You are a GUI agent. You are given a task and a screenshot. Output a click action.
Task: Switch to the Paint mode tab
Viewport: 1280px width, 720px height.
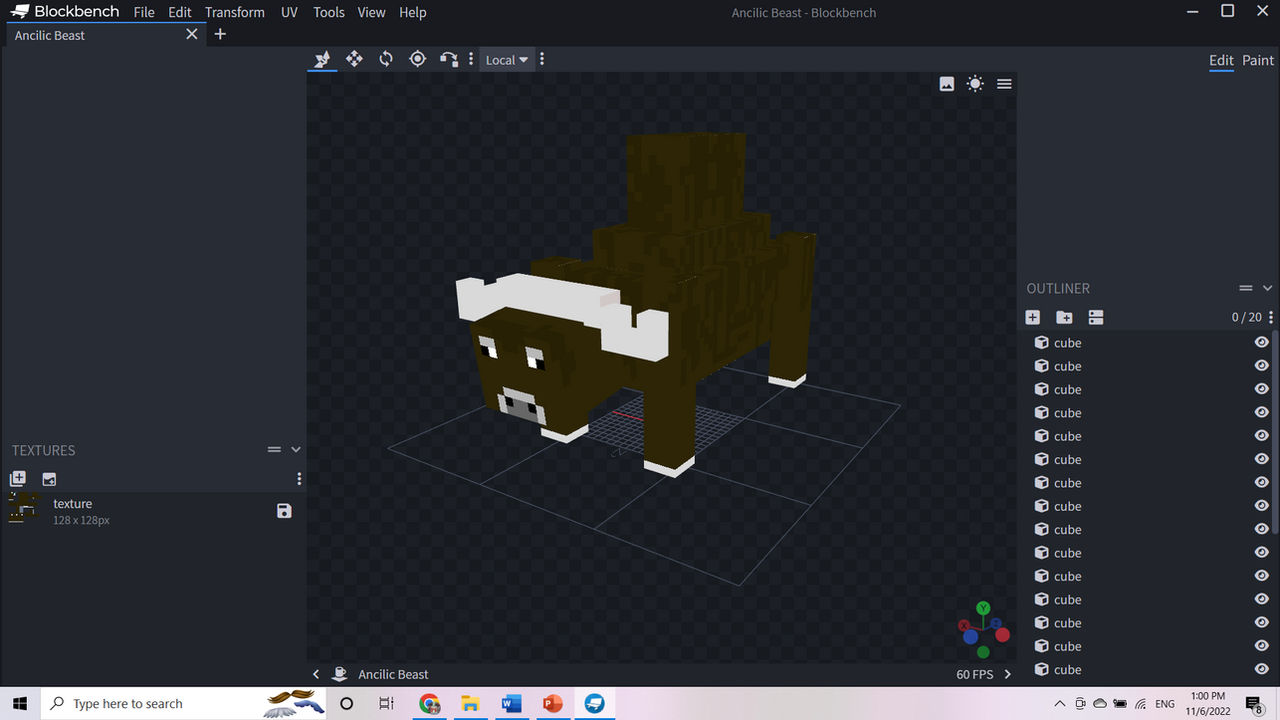pos(1258,60)
